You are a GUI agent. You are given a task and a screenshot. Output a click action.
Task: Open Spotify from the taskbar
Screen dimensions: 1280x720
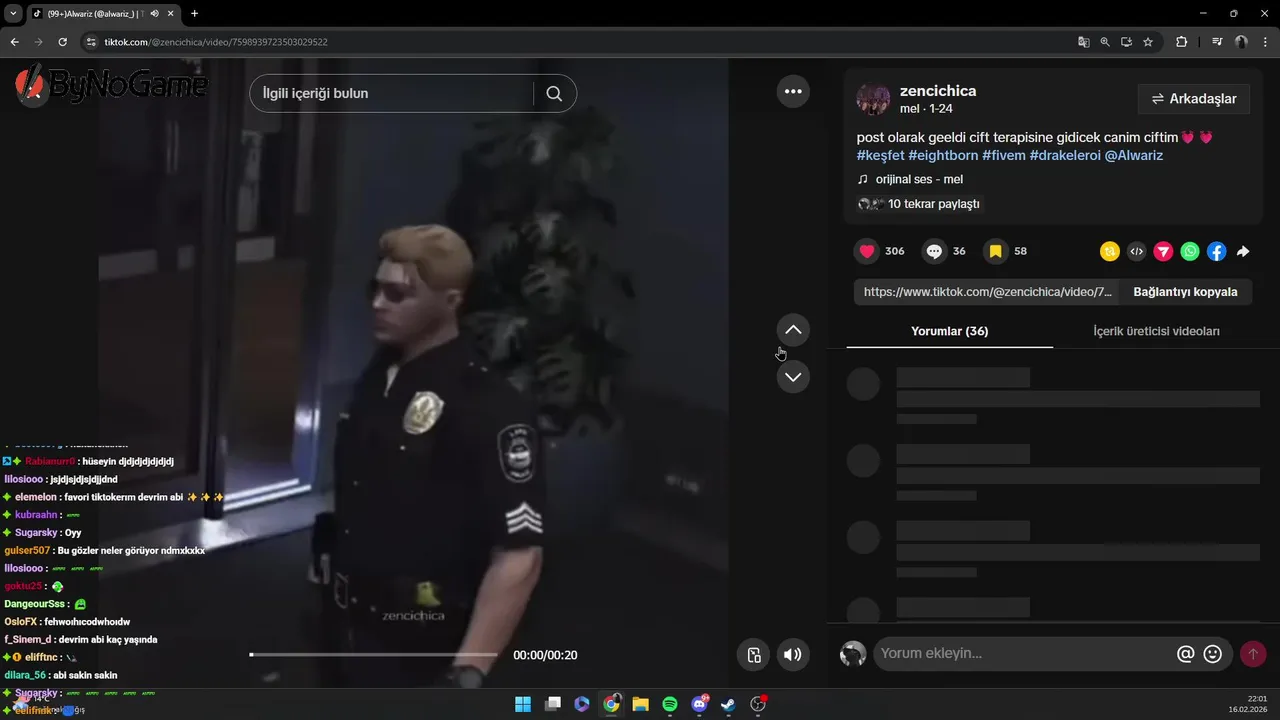[x=670, y=704]
